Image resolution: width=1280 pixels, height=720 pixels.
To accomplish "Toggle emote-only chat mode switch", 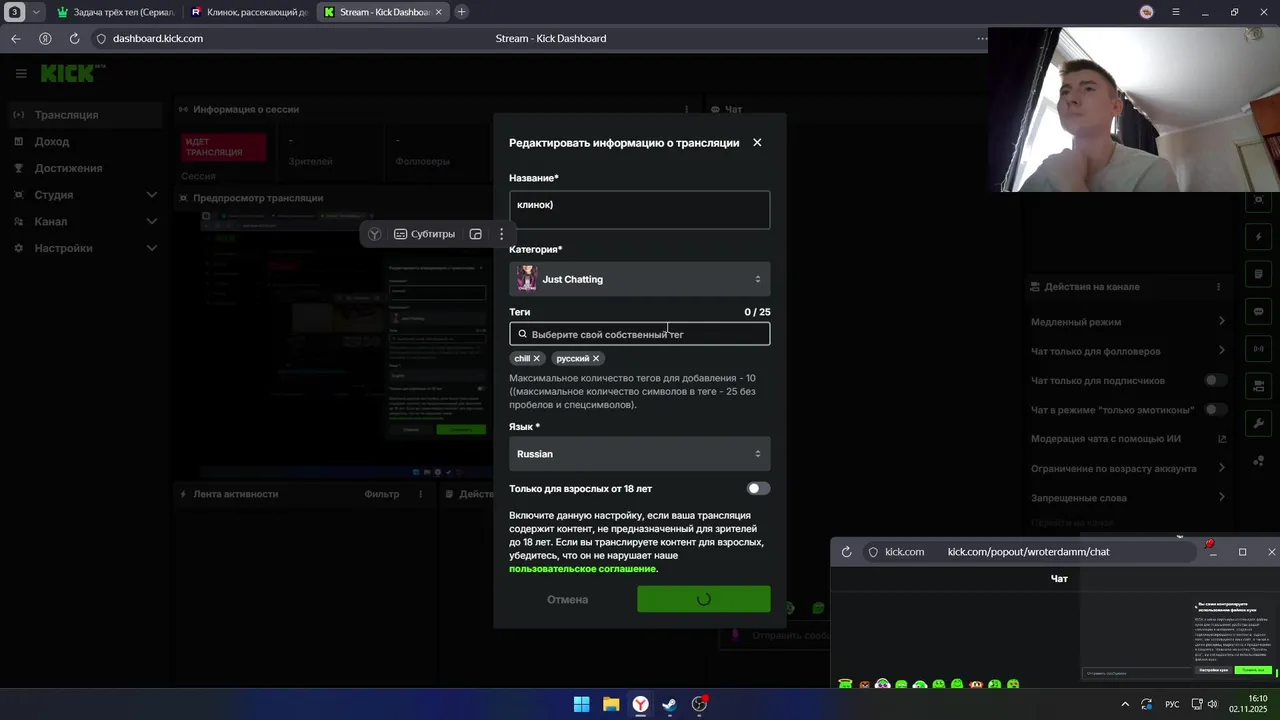I will (1216, 409).
